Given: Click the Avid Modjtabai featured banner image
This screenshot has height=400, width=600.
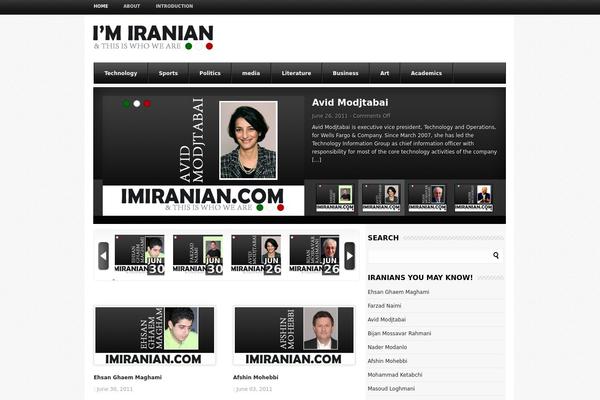Looking at the screenshot, I should point(203,155).
